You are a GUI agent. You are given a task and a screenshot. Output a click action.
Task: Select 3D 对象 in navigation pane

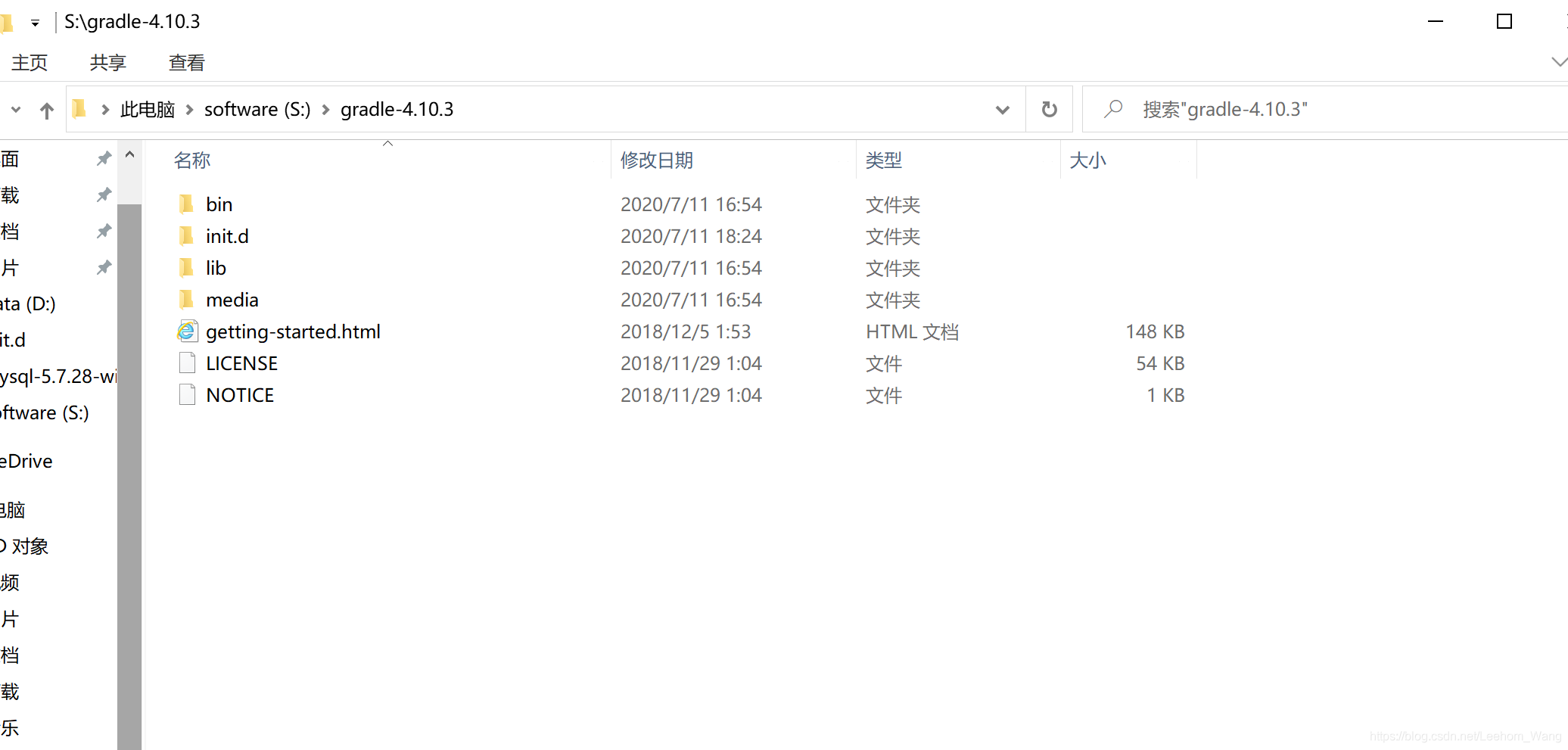pos(24,546)
